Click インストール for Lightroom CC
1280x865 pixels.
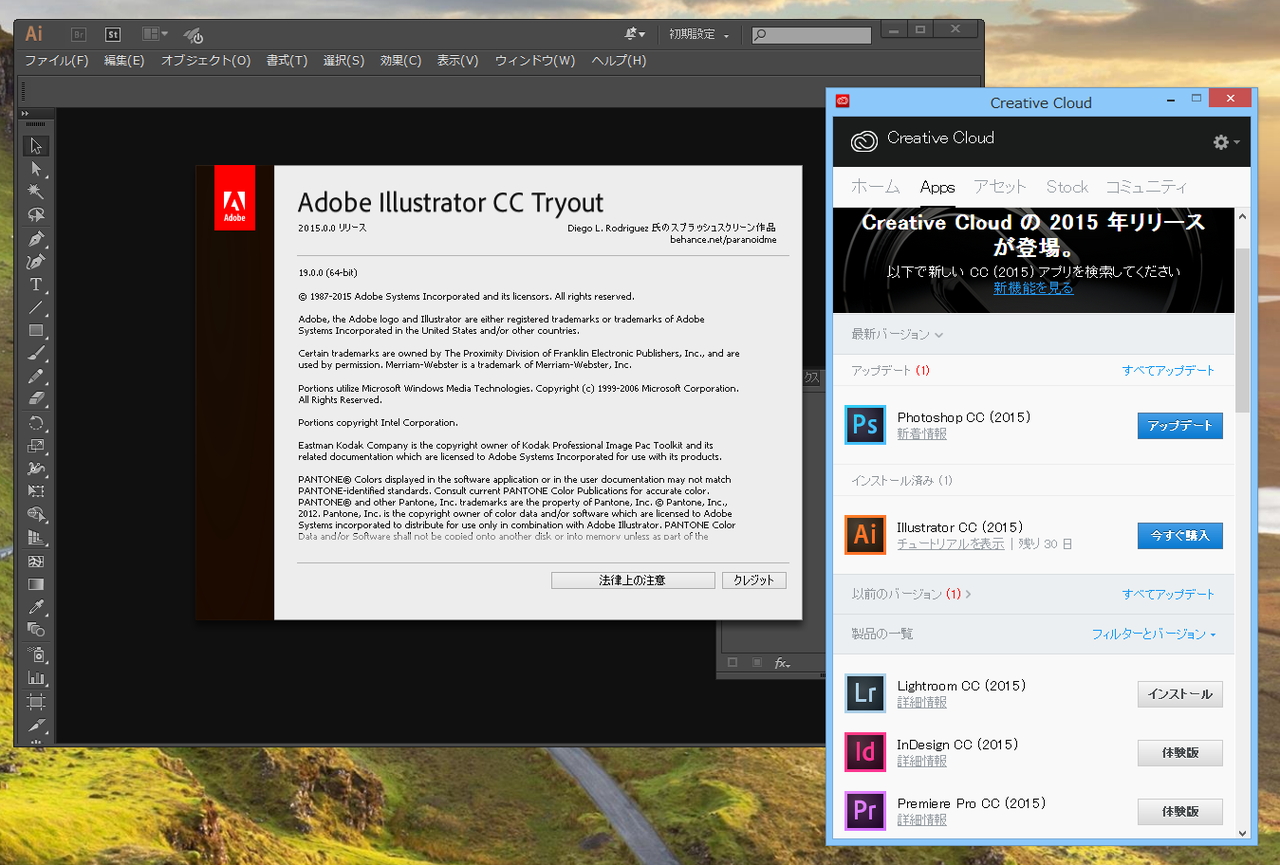pyautogui.click(x=1180, y=694)
